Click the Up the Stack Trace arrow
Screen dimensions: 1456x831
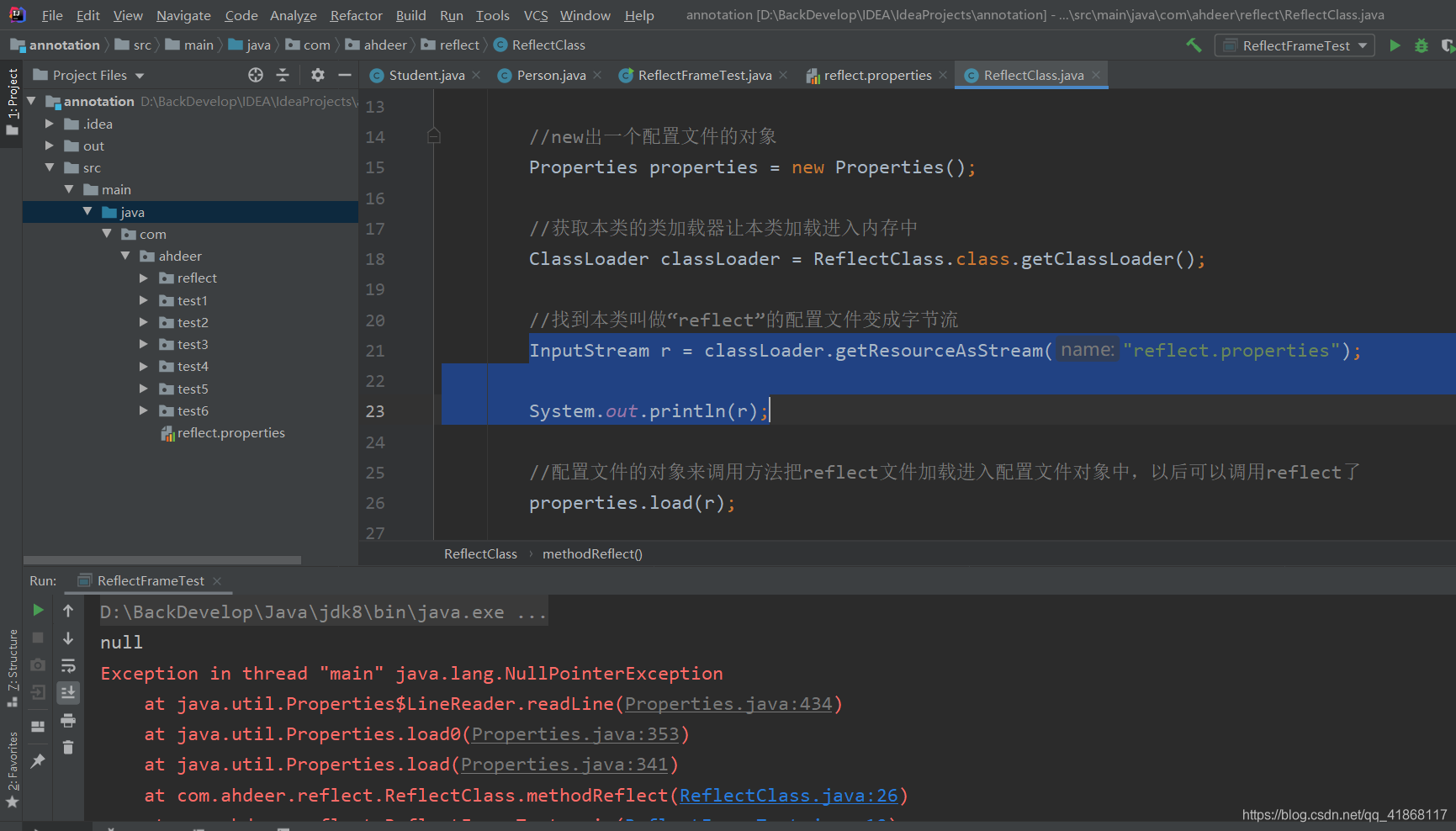(x=68, y=611)
